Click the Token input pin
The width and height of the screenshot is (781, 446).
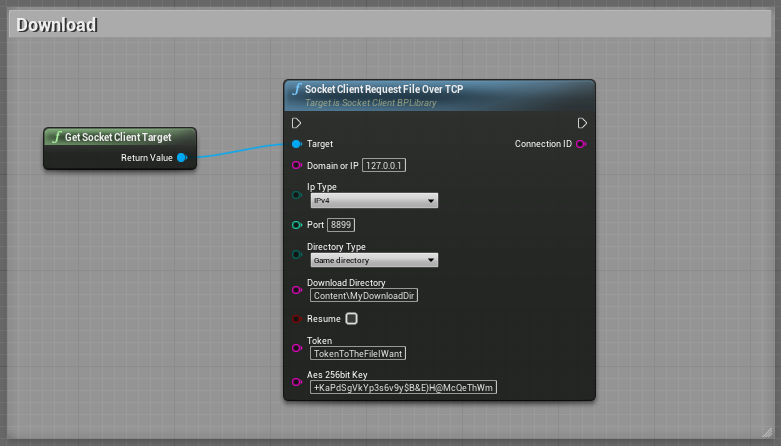pyautogui.click(x=297, y=347)
